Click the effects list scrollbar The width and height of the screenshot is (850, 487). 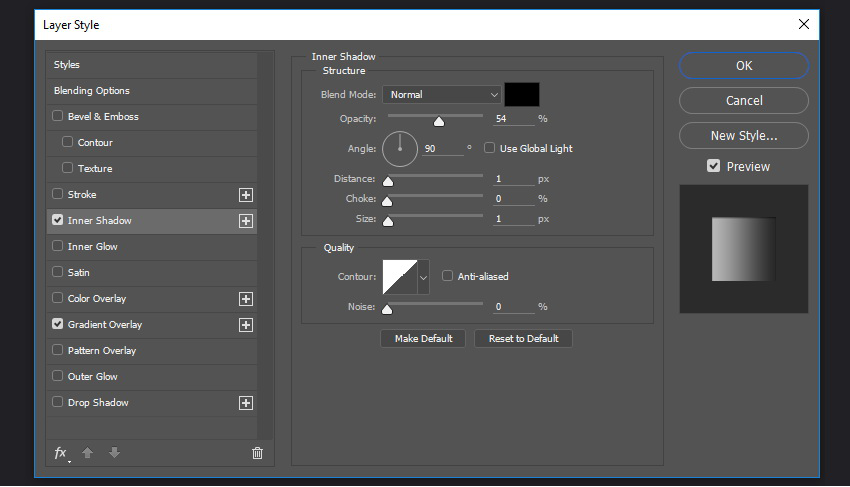265,245
